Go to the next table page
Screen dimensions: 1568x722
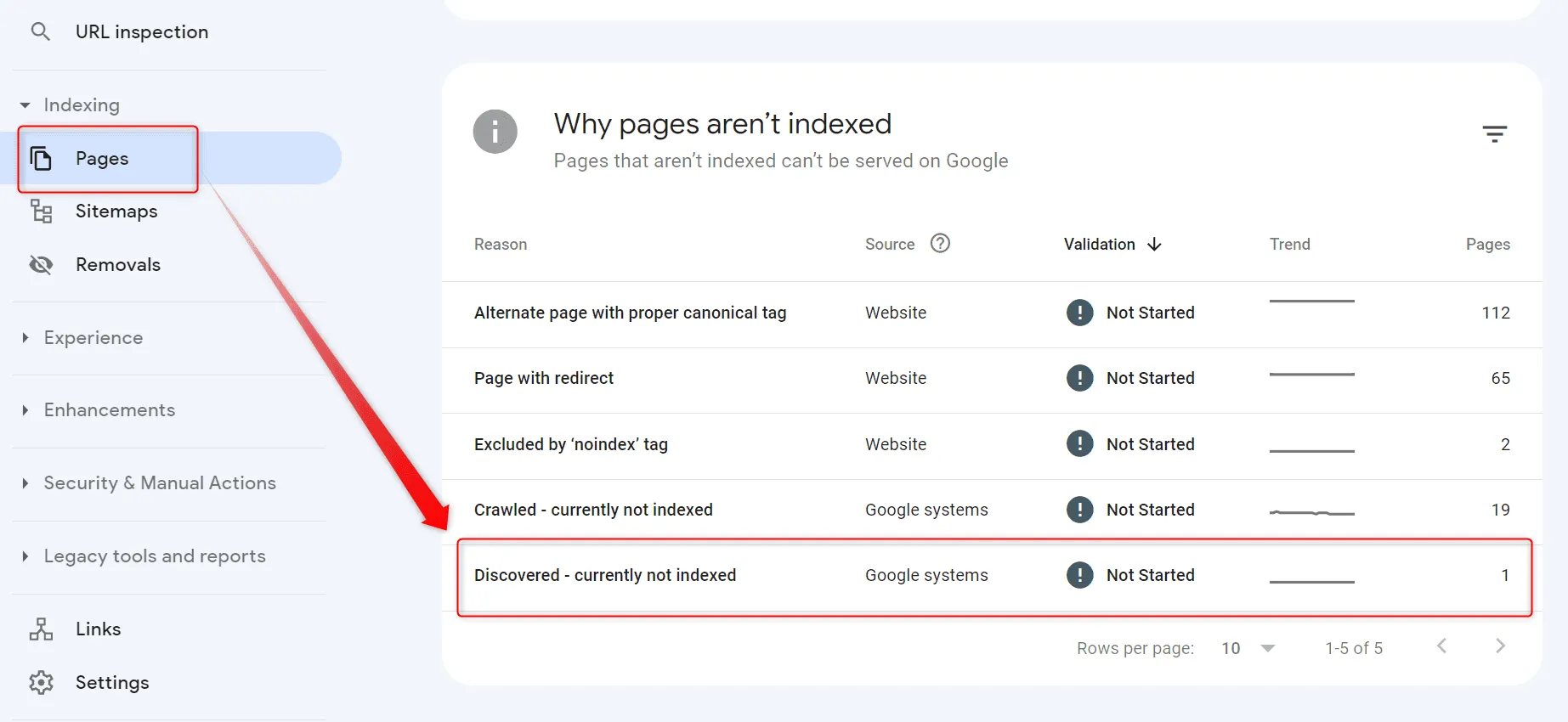(1500, 646)
